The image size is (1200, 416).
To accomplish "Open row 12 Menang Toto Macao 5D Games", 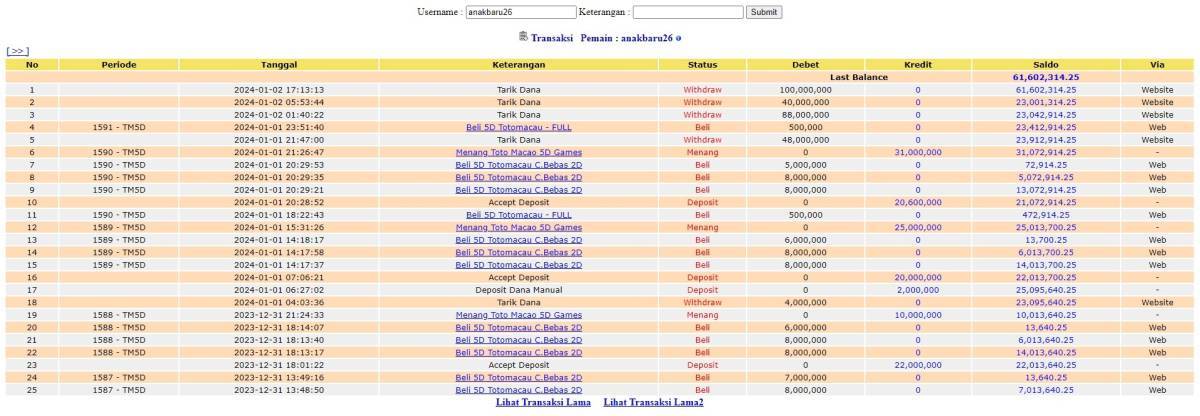I will point(518,227).
